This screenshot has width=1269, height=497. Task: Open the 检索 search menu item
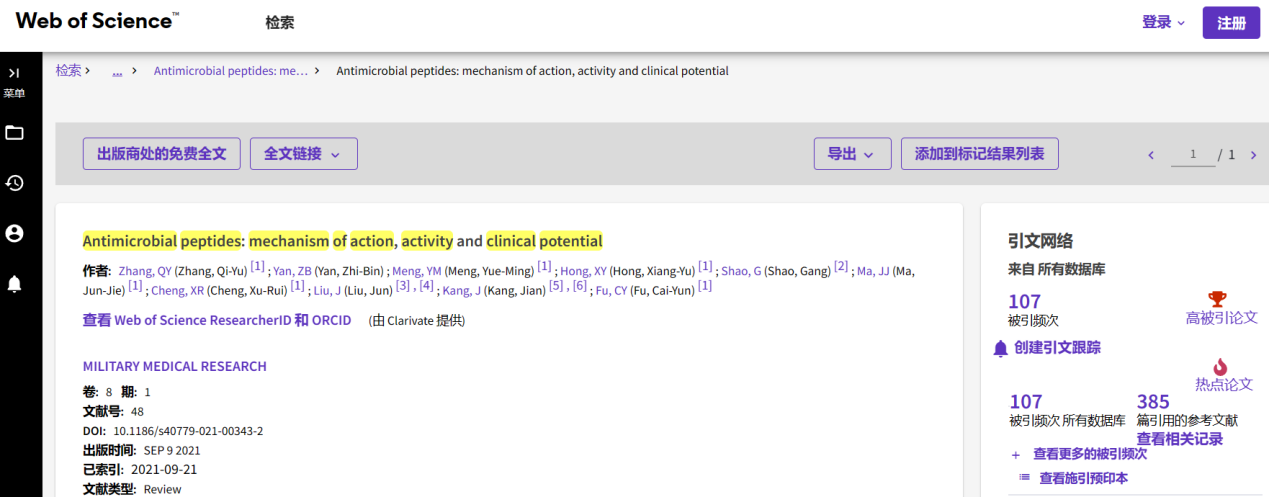click(280, 23)
